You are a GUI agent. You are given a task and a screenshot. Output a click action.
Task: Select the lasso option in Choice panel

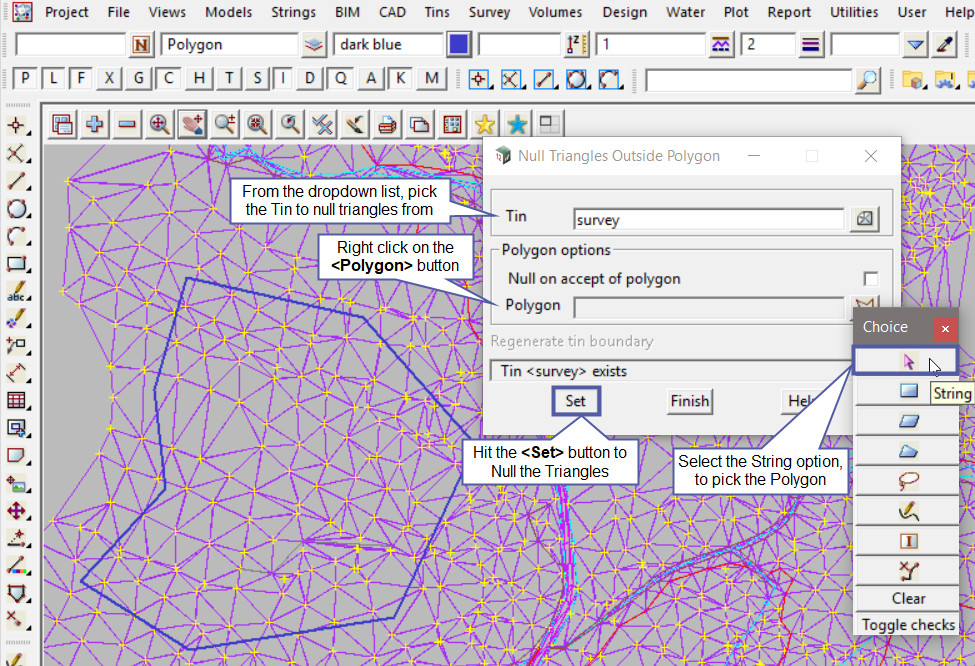[907, 481]
